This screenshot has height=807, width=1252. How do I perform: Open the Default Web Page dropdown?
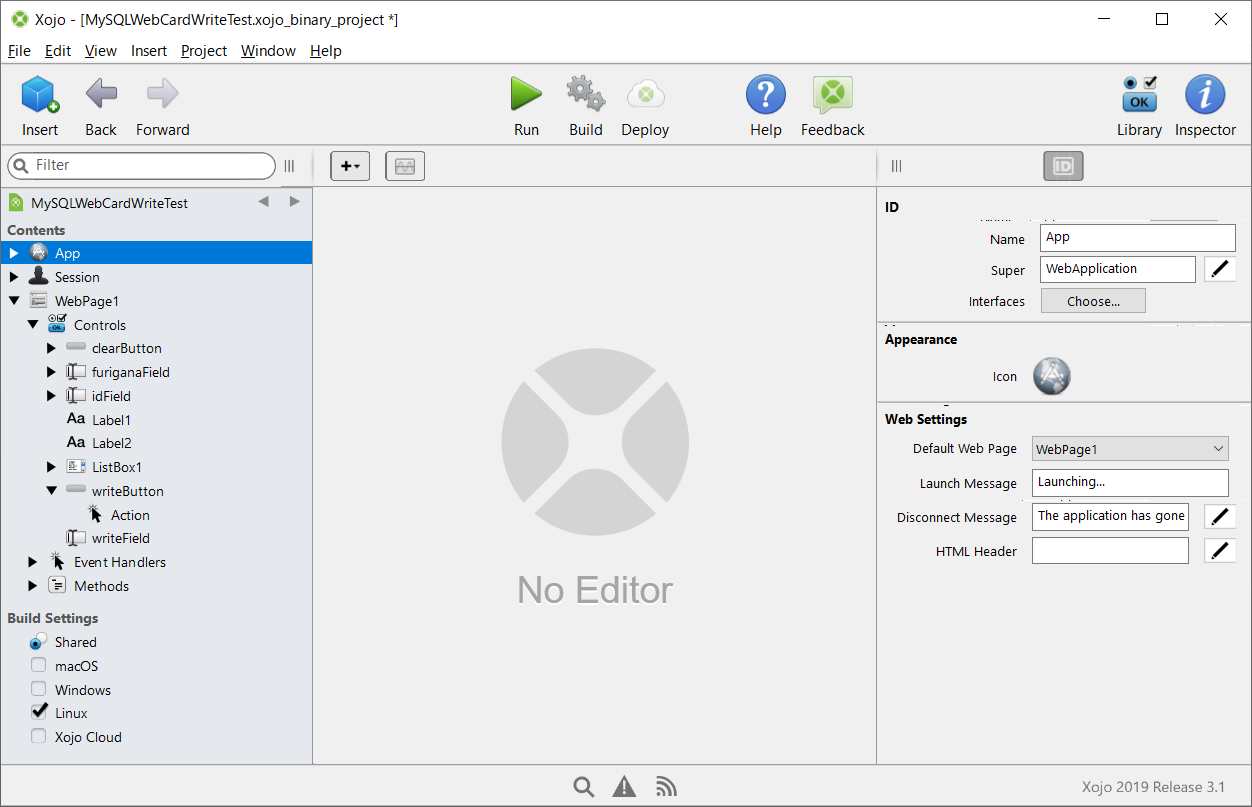1130,449
